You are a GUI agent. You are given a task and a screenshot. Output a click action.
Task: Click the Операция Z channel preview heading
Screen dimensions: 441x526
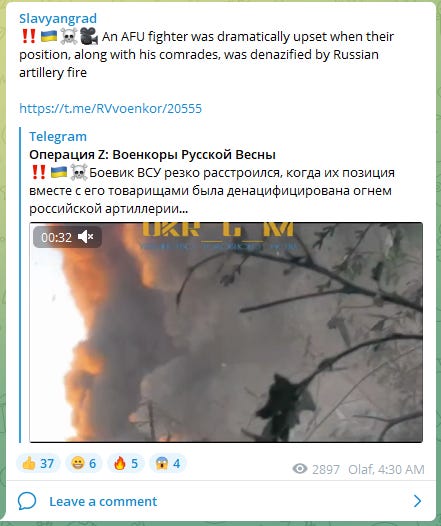click(x=152, y=155)
